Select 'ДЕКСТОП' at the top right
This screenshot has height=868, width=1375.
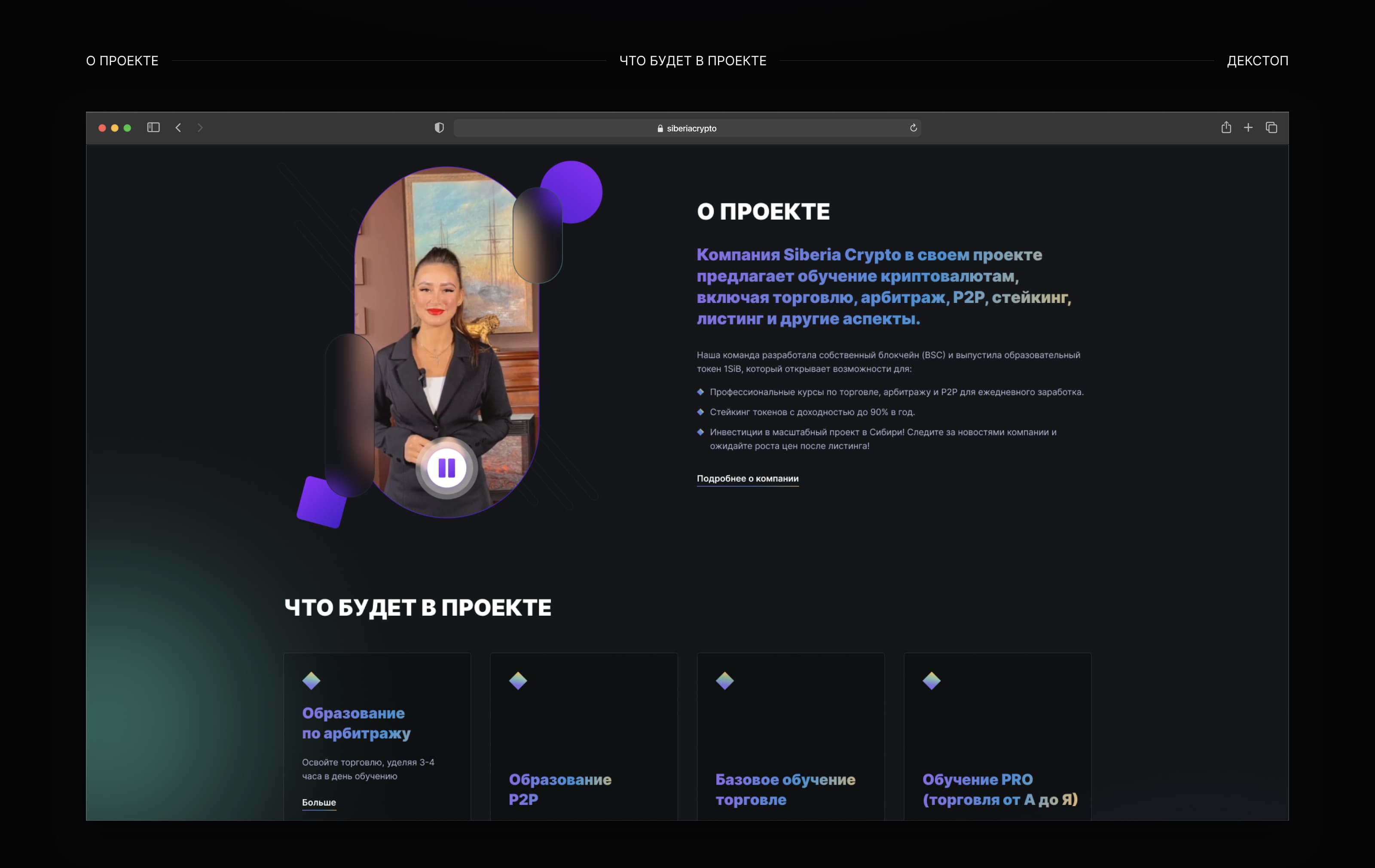click(x=1257, y=61)
